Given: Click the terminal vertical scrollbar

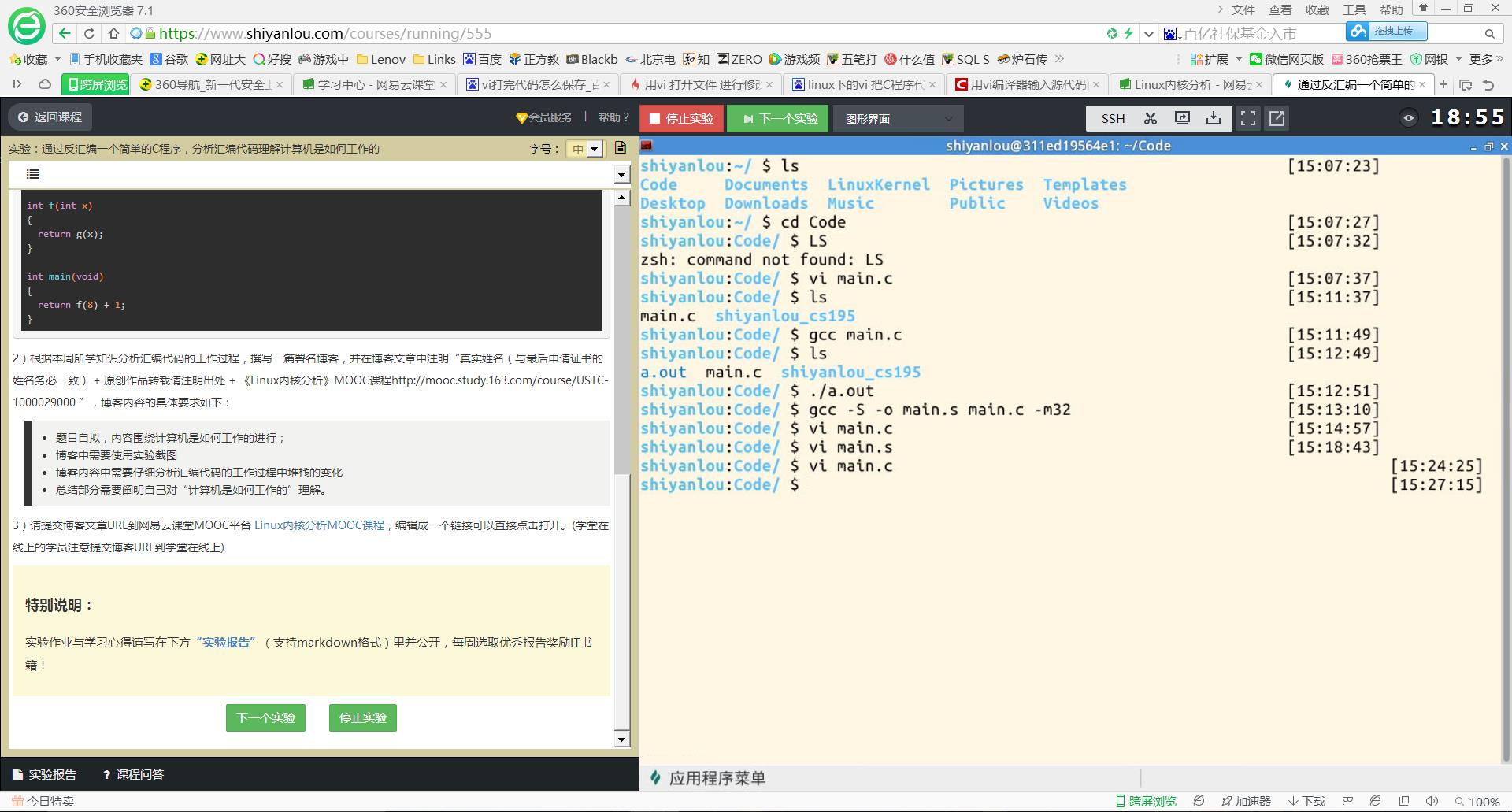Looking at the screenshot, I should pos(1506,461).
